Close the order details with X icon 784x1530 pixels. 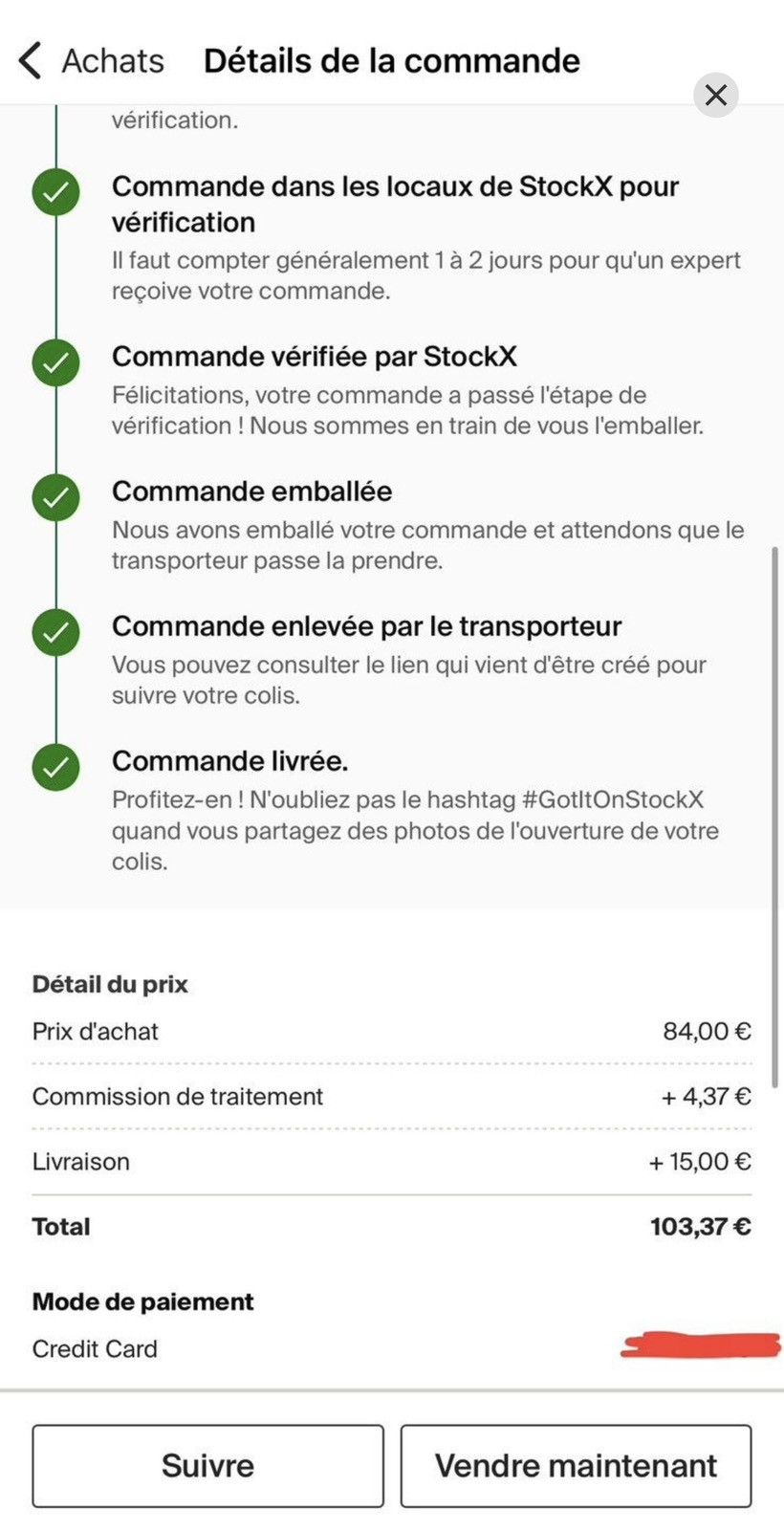(716, 95)
